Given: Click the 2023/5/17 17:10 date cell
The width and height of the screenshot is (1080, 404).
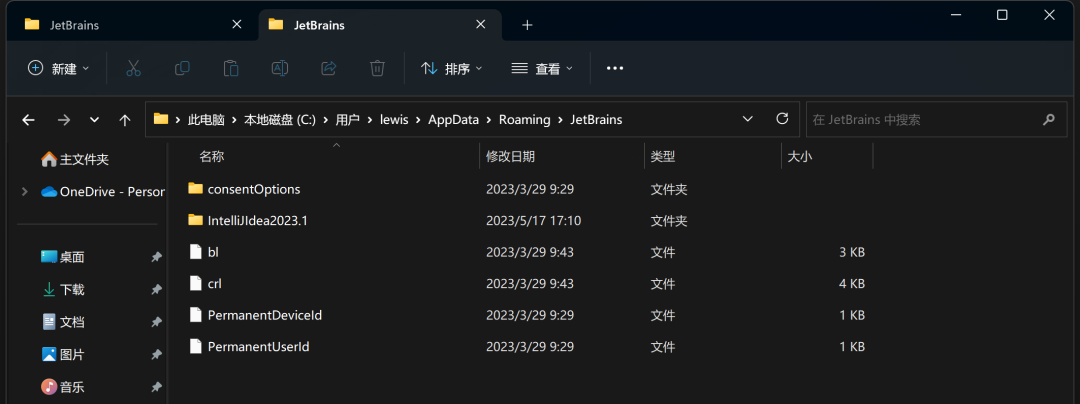Looking at the screenshot, I should (x=533, y=221).
